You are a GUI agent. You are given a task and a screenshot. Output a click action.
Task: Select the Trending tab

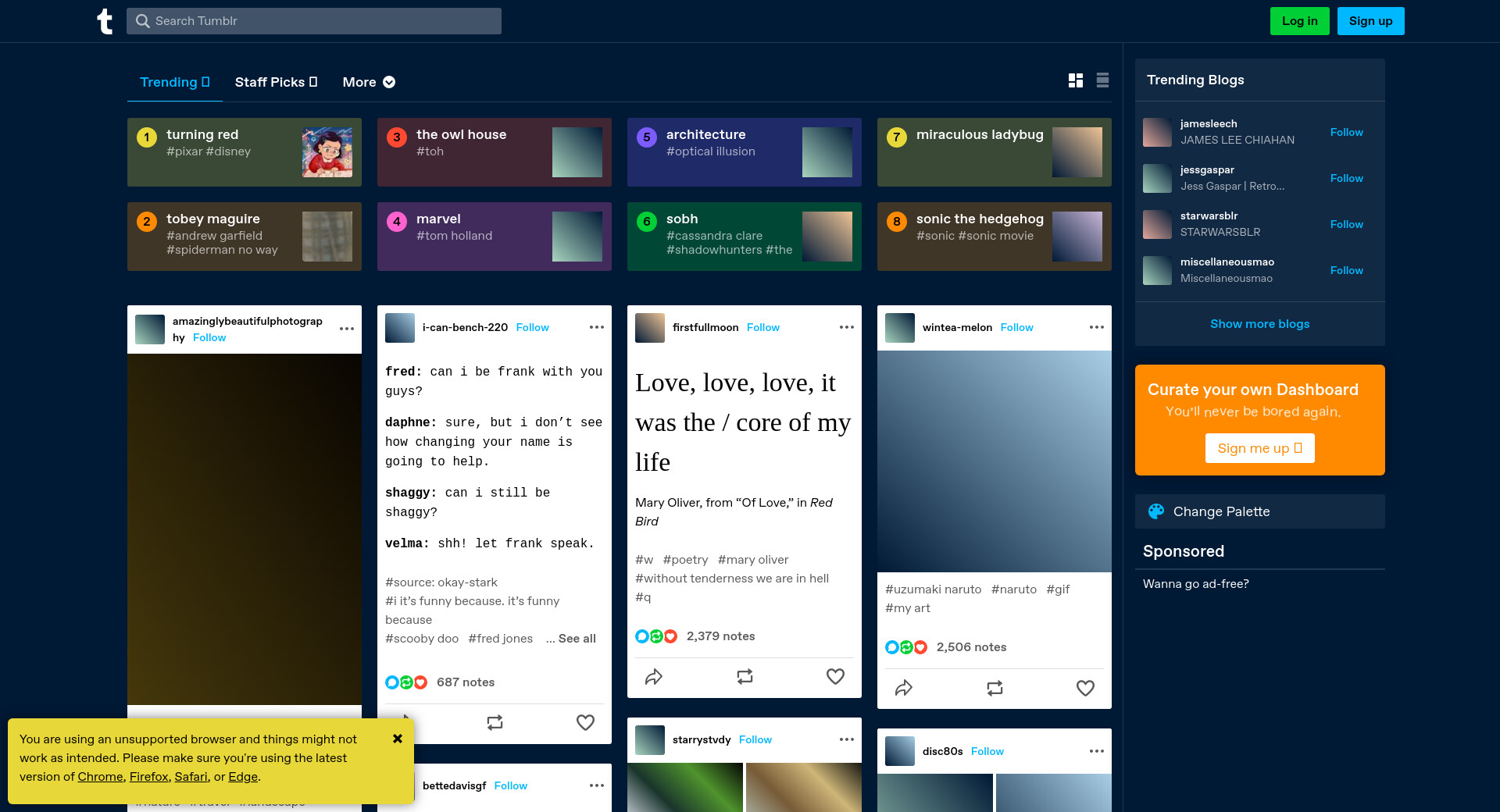pos(175,82)
